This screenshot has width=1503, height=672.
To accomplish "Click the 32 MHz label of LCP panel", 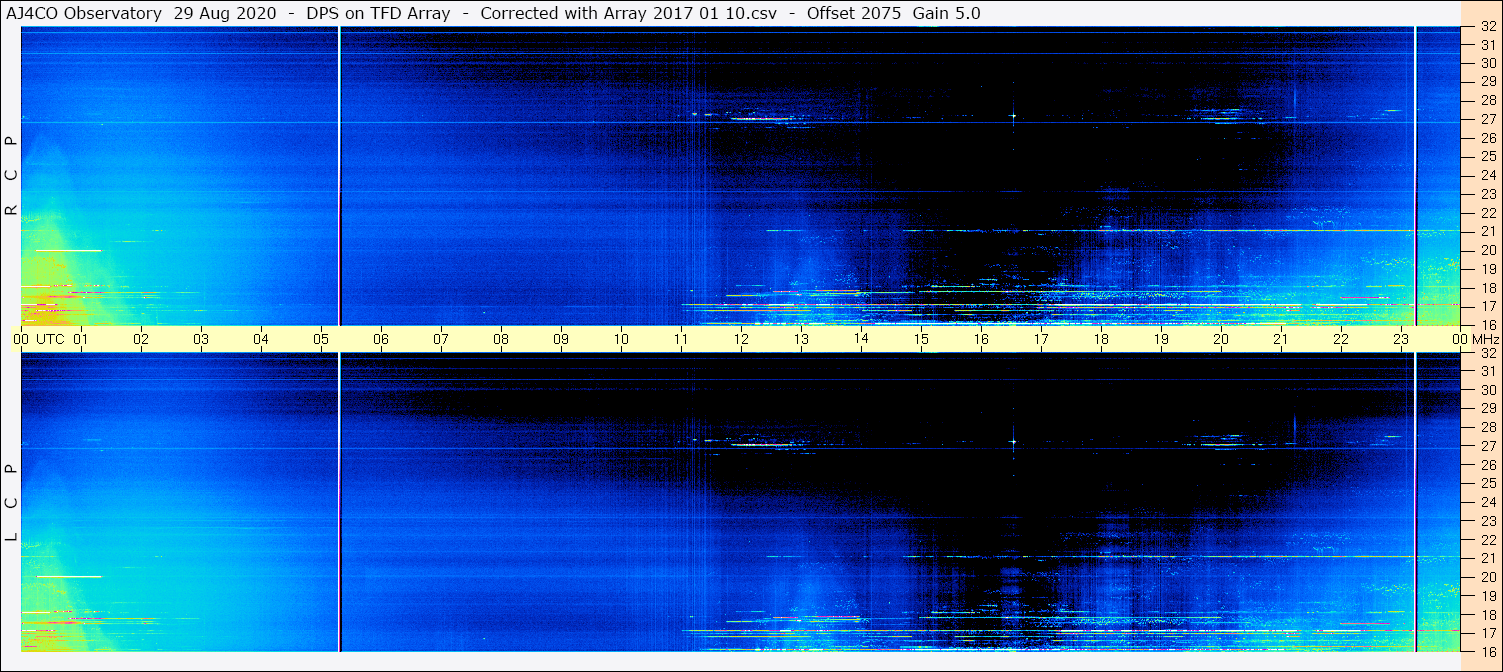I will tap(1487, 353).
